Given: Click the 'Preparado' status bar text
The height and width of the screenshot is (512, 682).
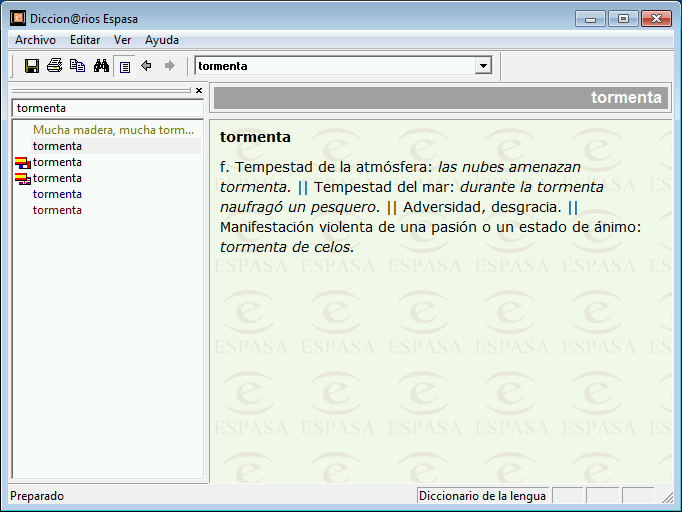Looking at the screenshot, I should (x=37, y=496).
